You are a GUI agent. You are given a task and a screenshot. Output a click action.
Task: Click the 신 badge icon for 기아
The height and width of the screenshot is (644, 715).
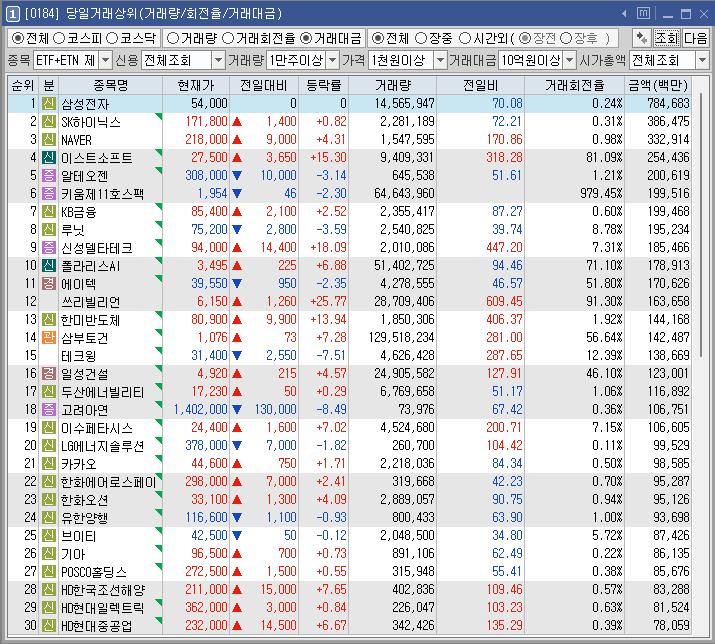(49, 553)
